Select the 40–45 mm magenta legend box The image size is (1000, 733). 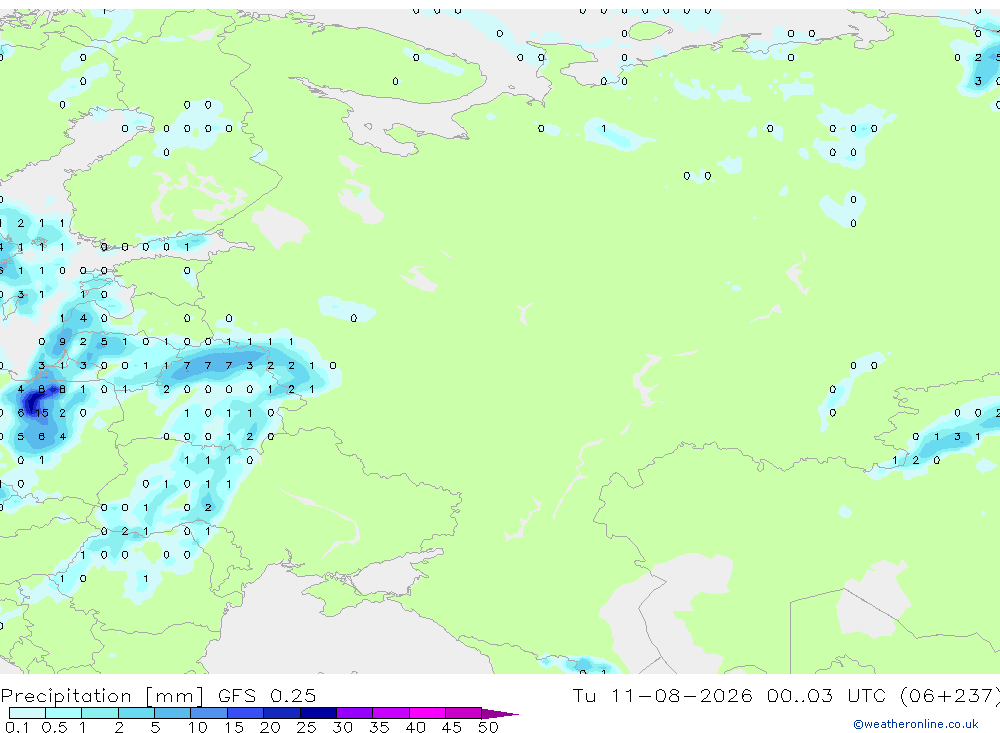tap(427, 713)
